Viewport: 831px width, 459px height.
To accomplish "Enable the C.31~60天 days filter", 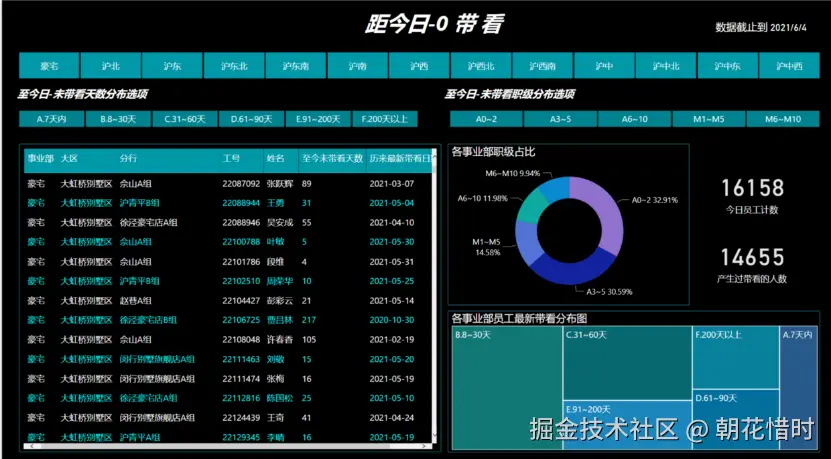I will pyautogui.click(x=185, y=119).
